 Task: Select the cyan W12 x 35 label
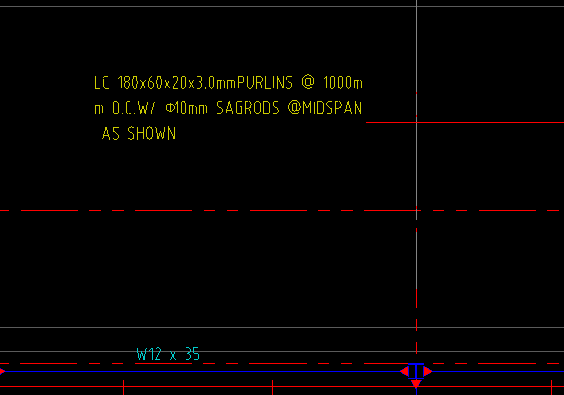(168, 354)
